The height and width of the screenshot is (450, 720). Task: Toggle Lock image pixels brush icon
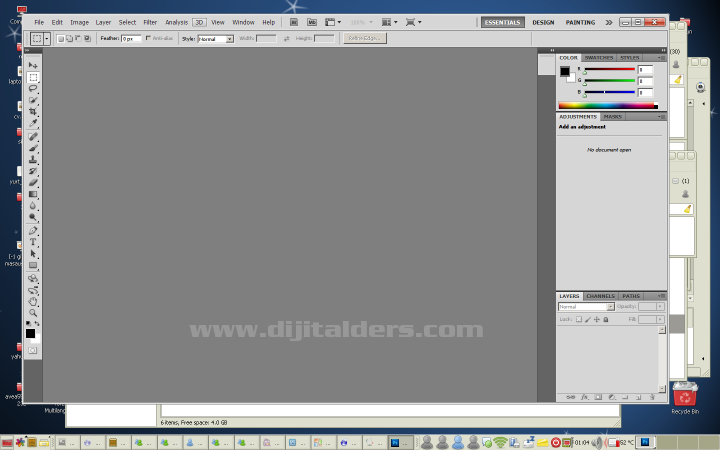point(588,319)
